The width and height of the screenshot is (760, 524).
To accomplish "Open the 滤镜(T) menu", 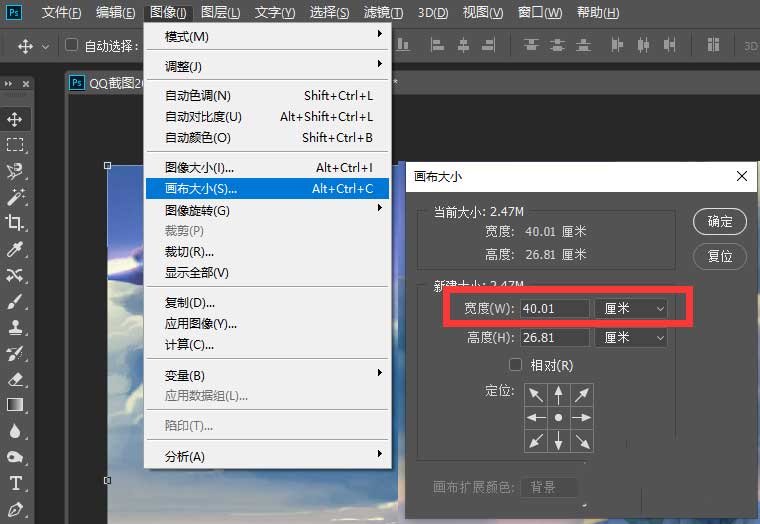I will 383,12.
